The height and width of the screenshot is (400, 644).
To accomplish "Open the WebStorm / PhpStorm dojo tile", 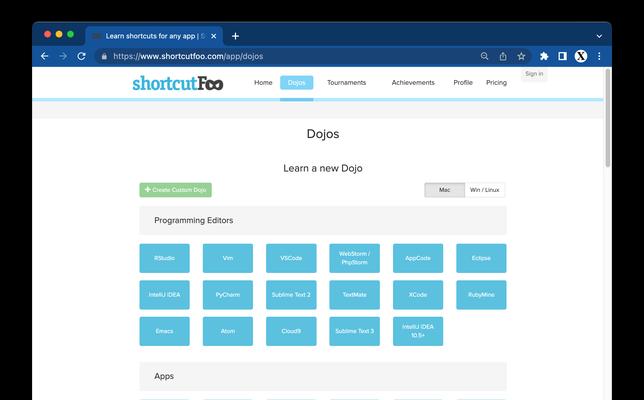I will tap(354, 258).
